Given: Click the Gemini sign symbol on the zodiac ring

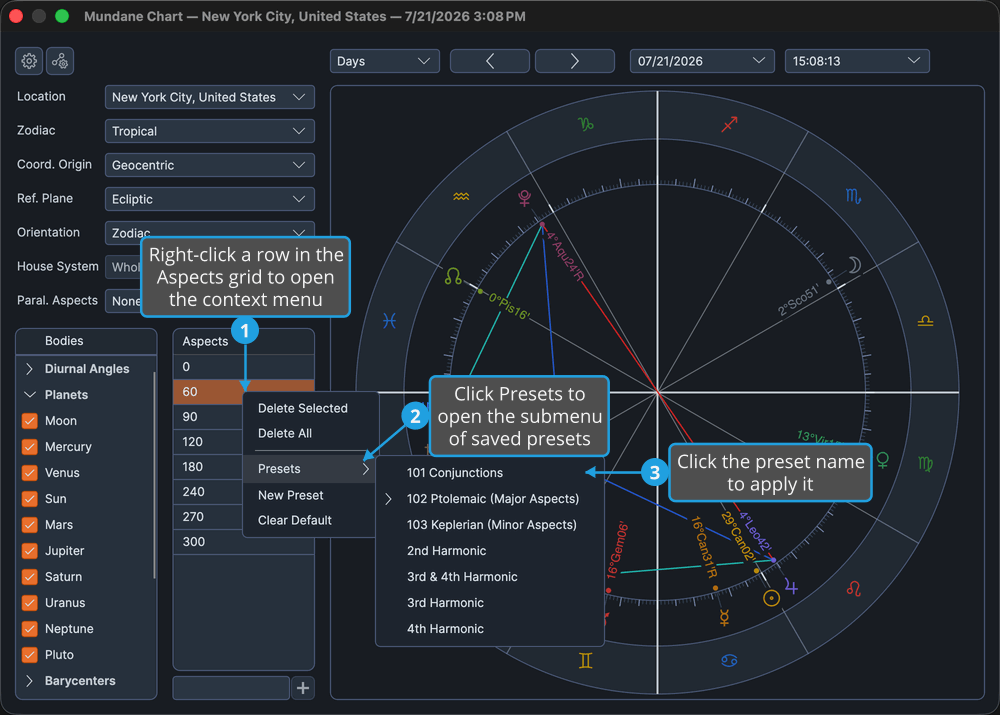Looking at the screenshot, I should point(585,660).
